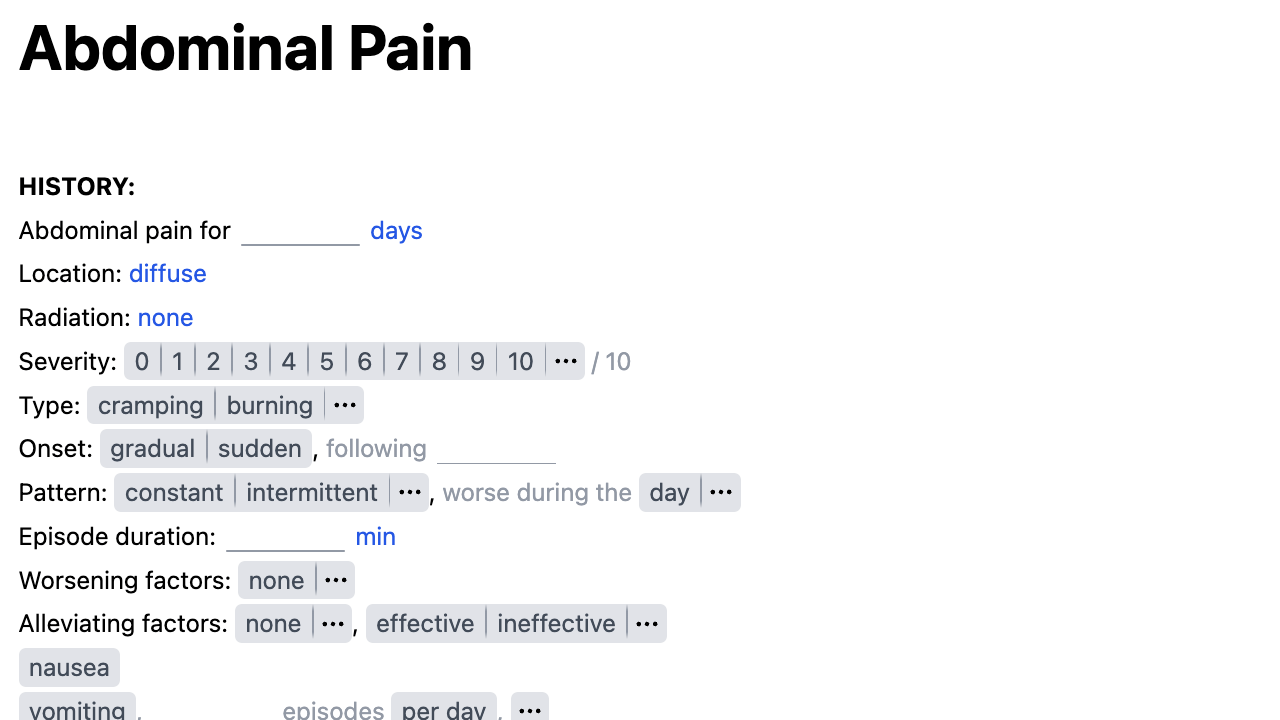Expand the ellipsis next to per day
The height and width of the screenshot is (720, 1280).
529,708
